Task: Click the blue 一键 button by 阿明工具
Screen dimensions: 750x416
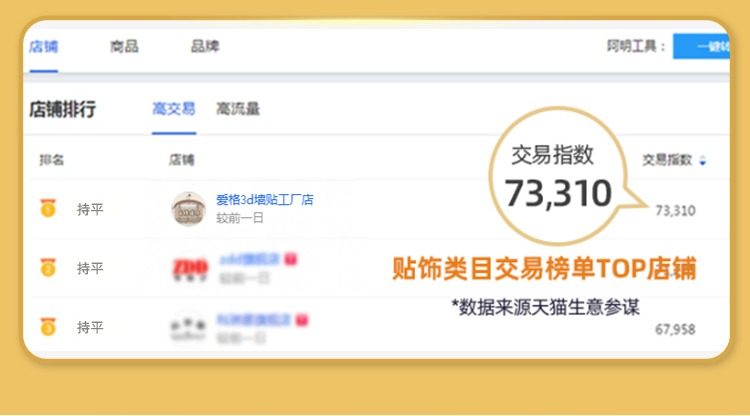Action: pyautogui.click(x=701, y=46)
